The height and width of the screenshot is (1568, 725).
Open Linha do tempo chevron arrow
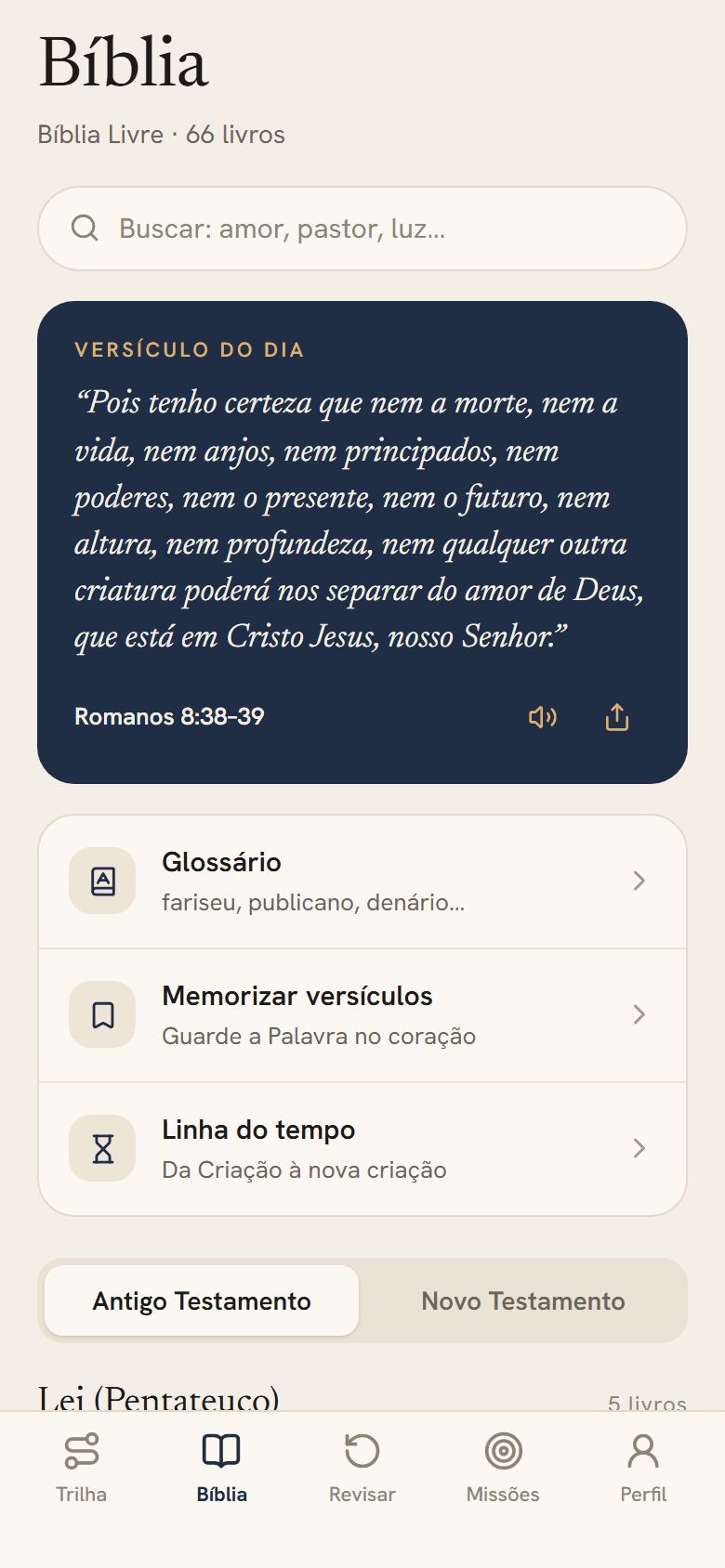click(639, 1148)
